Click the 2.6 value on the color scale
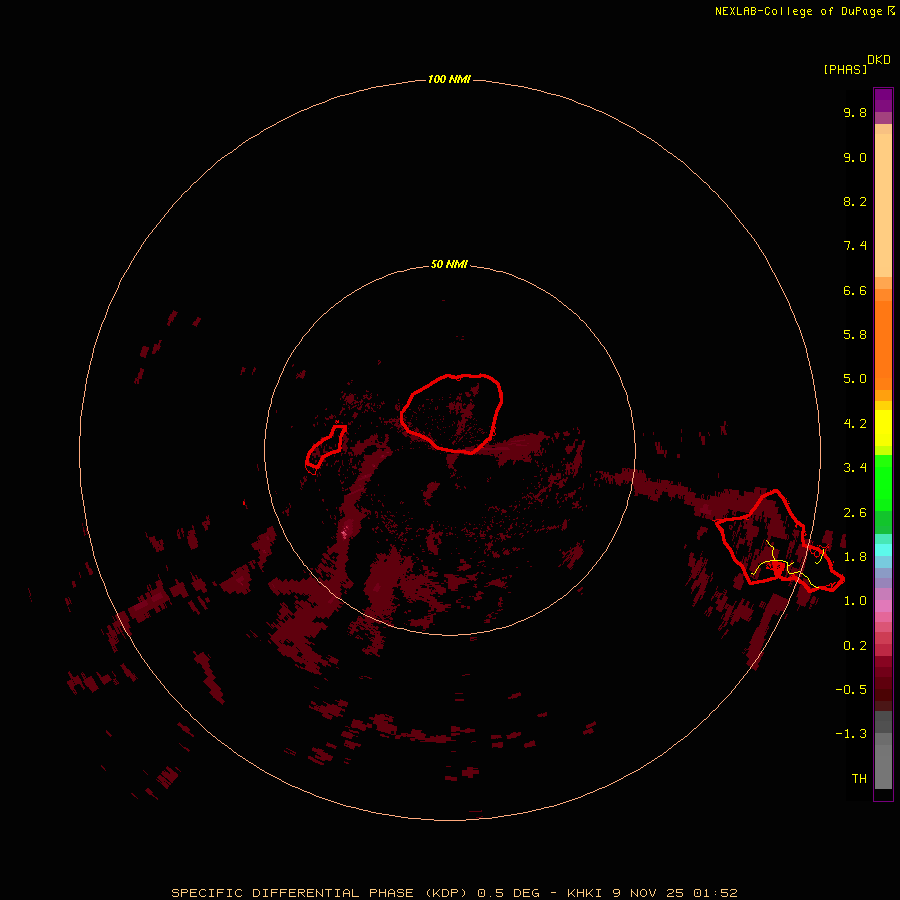 pos(855,513)
